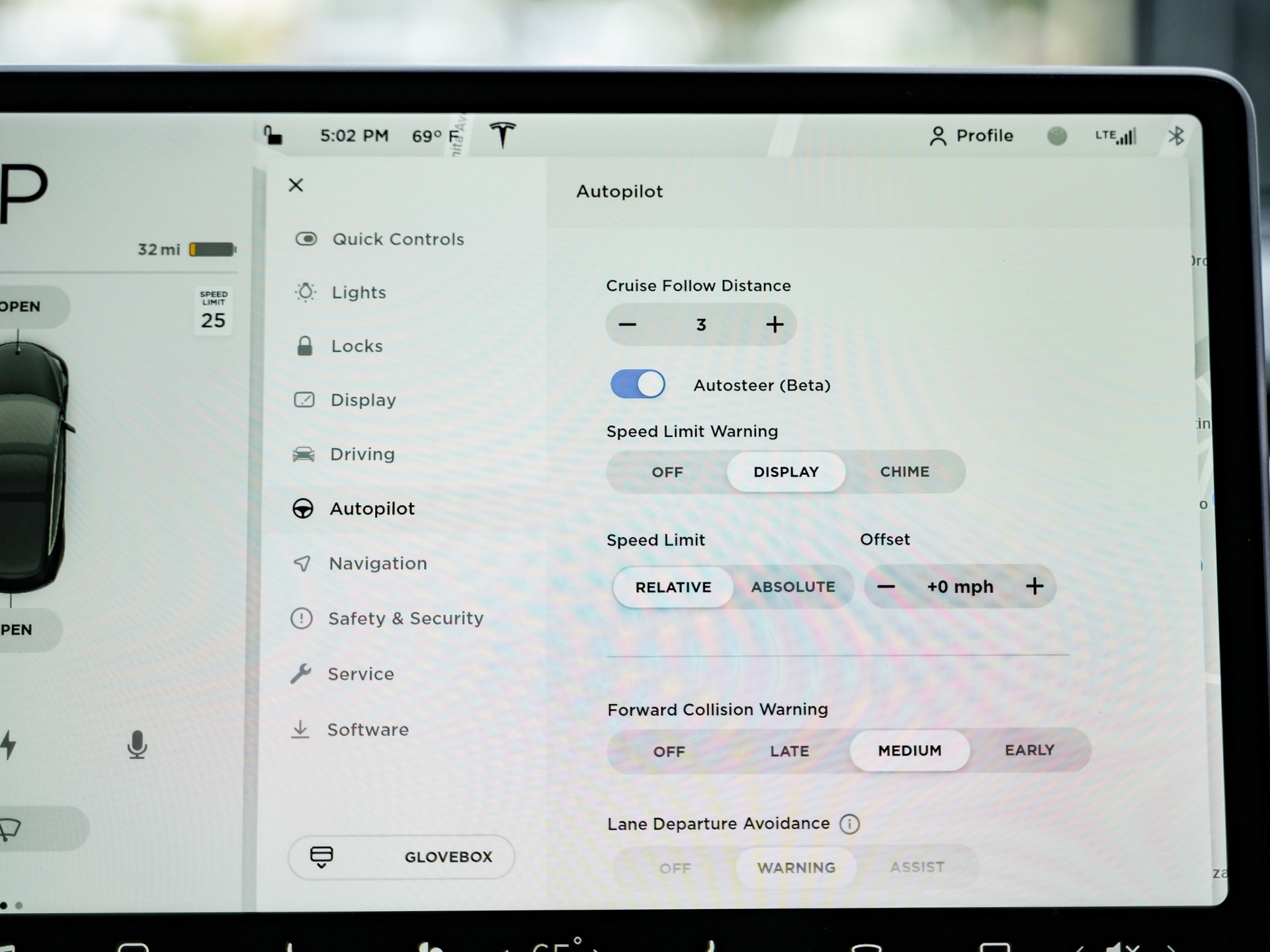Toggle Autosteer (Beta) switch
This screenshot has height=952, width=1270.
tap(638, 384)
